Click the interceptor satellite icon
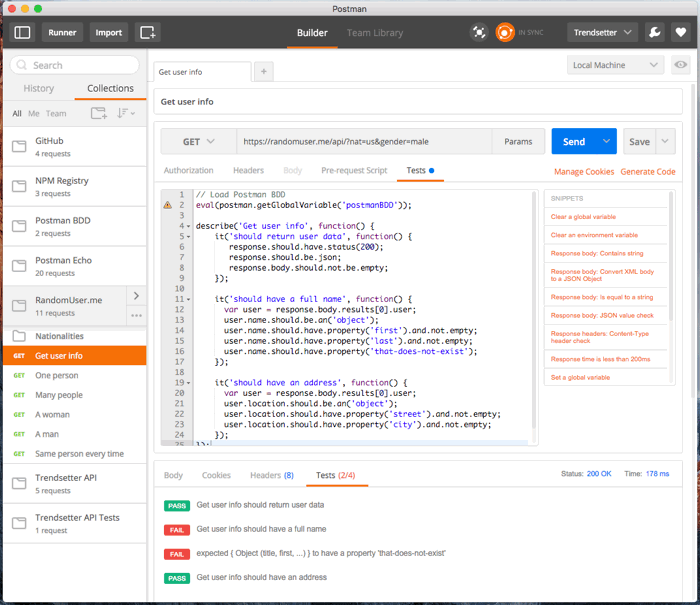 coord(479,33)
